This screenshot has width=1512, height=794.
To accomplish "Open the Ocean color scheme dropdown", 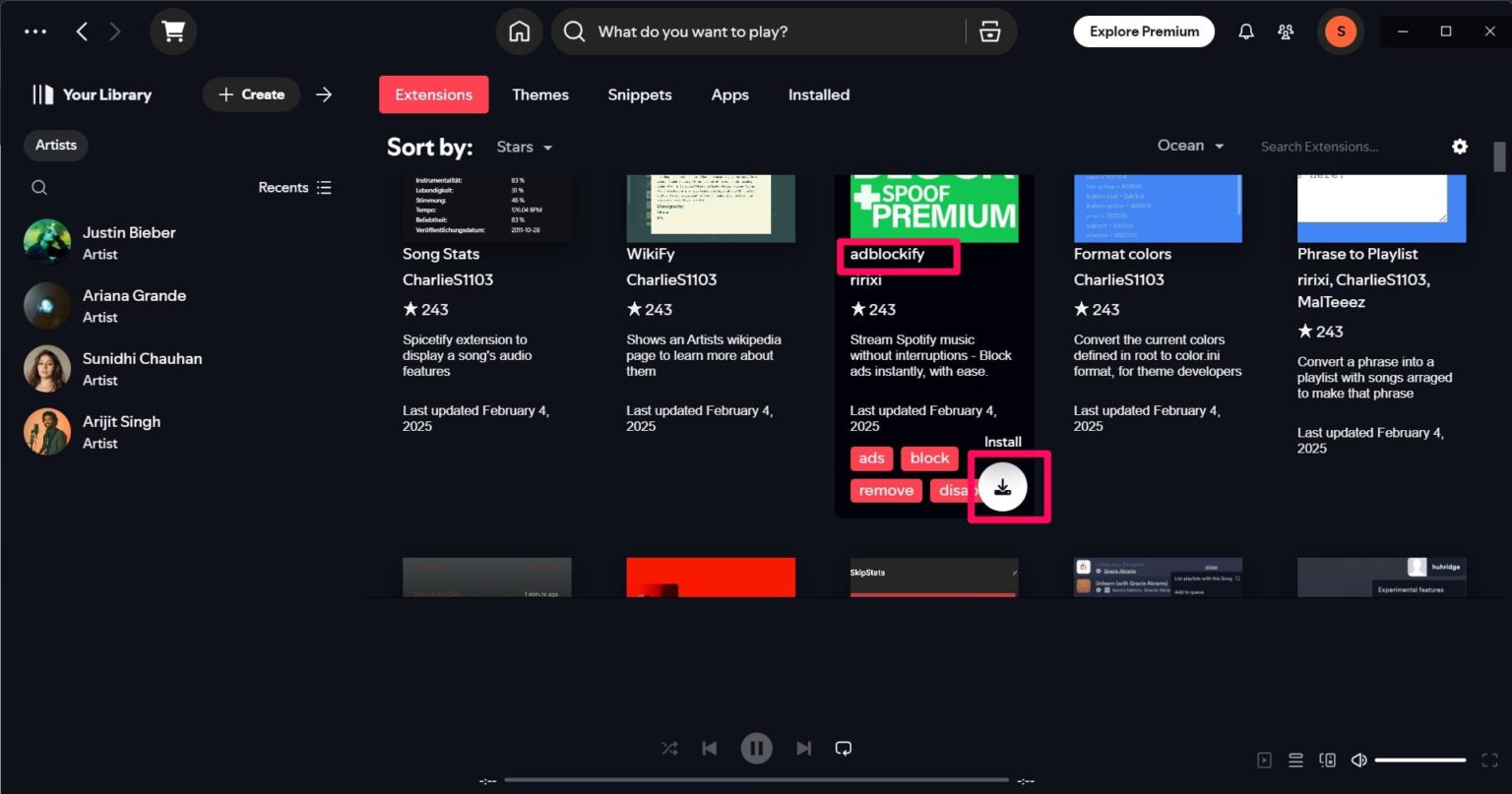I will click(1190, 145).
